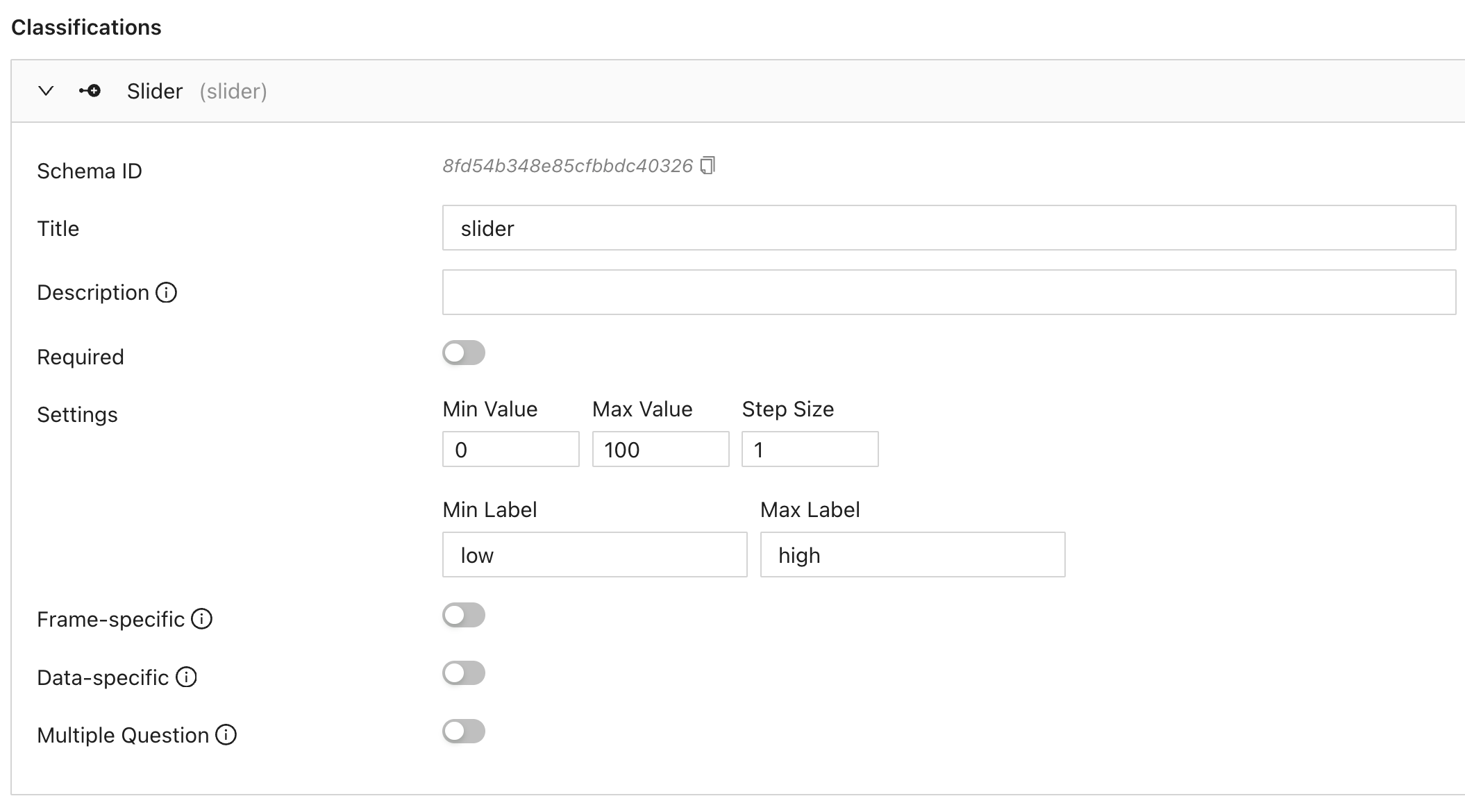Enable the Frame-specific switch
The width and height of the screenshot is (1465, 812).
pos(464,615)
